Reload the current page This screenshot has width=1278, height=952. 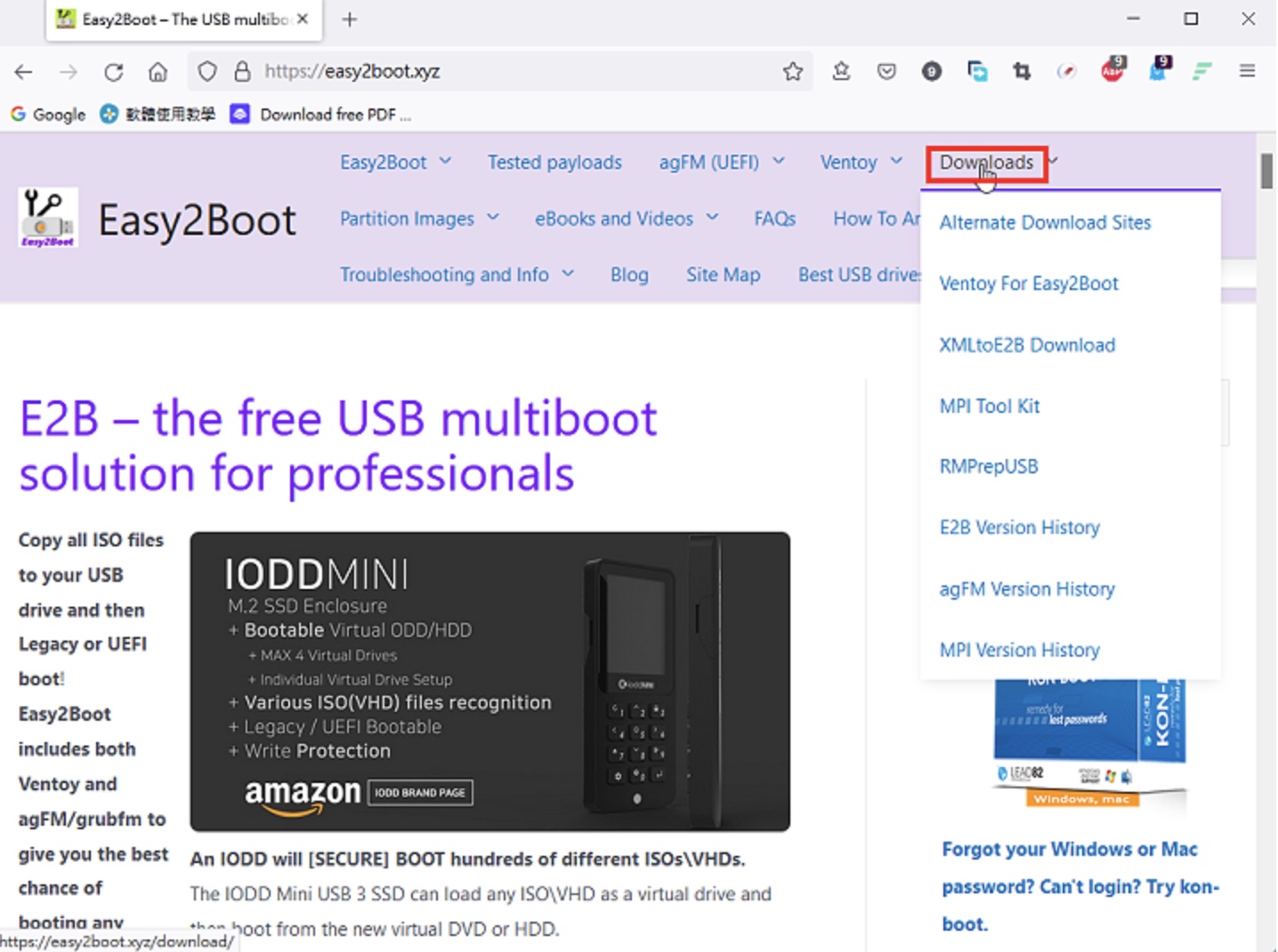[113, 72]
